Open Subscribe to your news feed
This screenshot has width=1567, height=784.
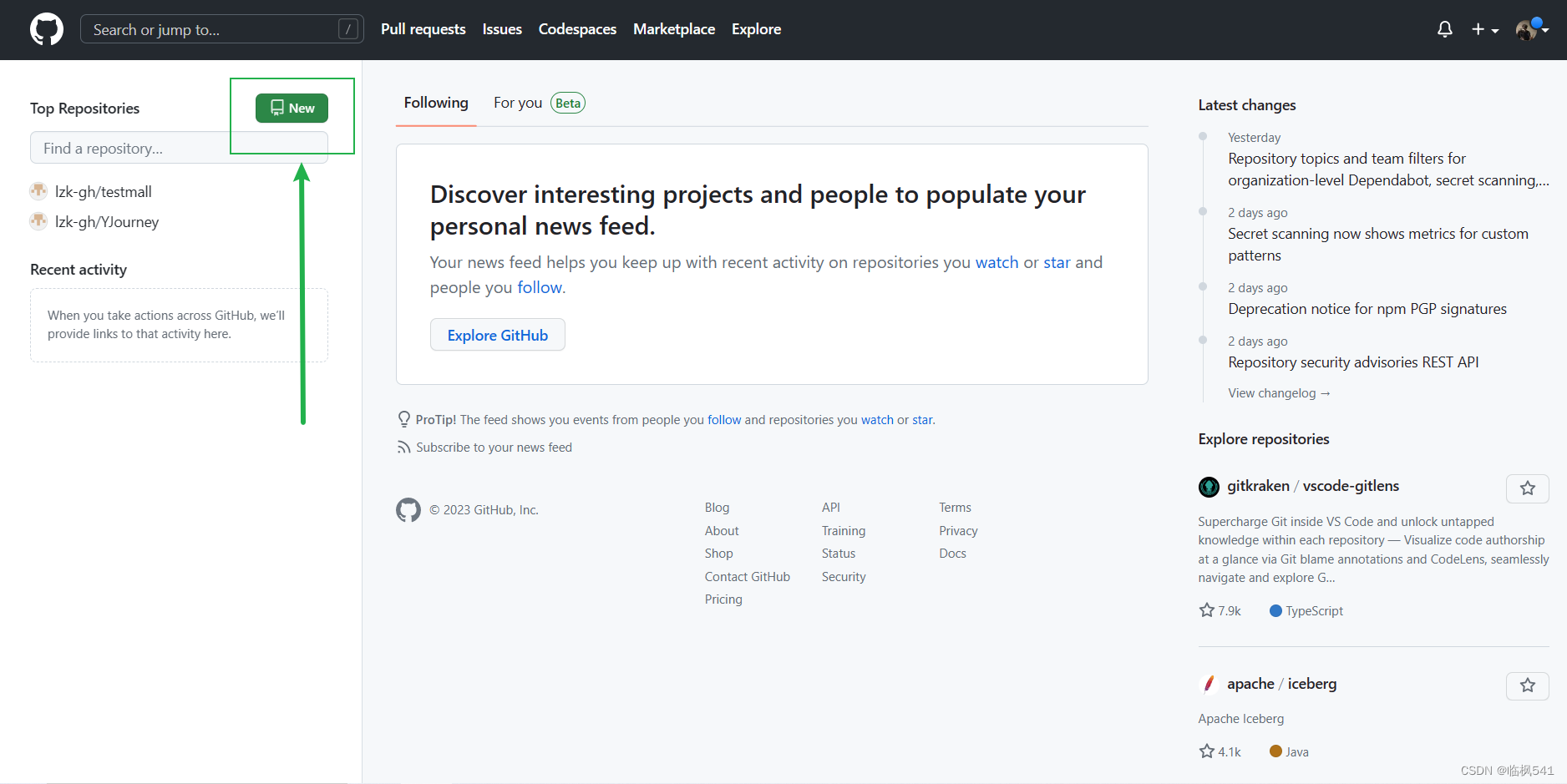[494, 448]
